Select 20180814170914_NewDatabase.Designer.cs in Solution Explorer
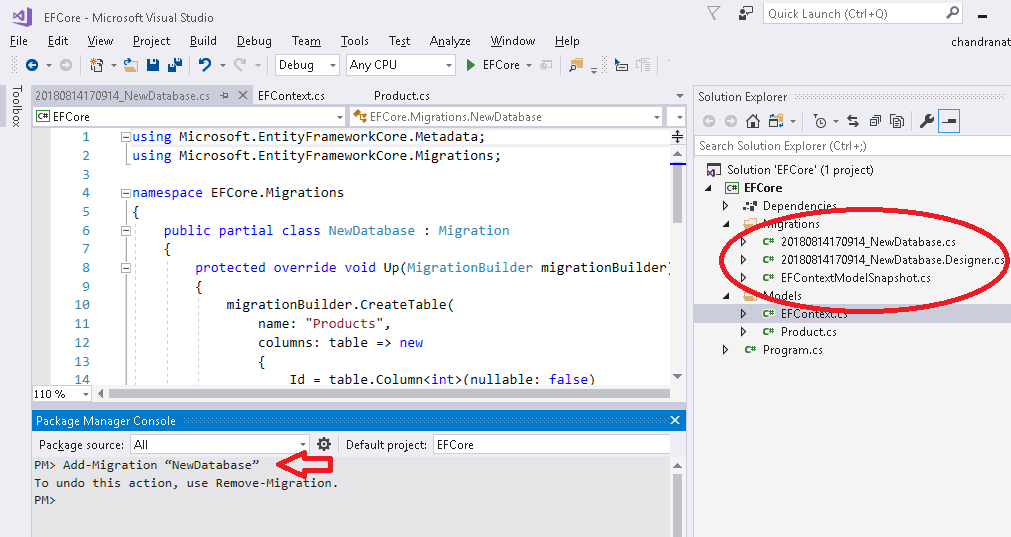 click(x=892, y=260)
